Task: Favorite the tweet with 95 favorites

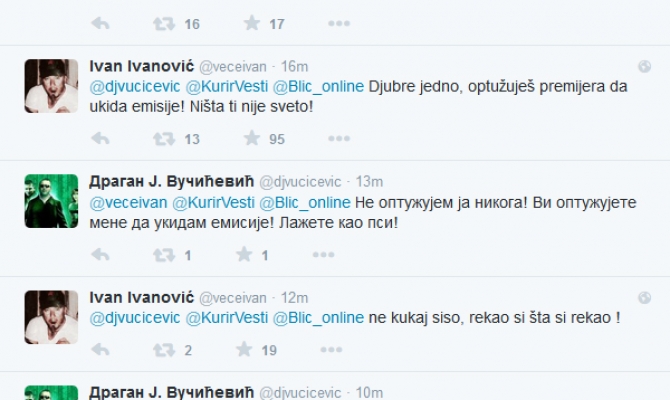Action: click(x=245, y=139)
